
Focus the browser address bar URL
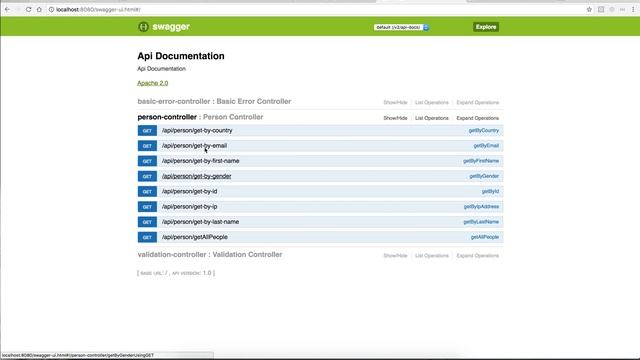click(x=98, y=9)
